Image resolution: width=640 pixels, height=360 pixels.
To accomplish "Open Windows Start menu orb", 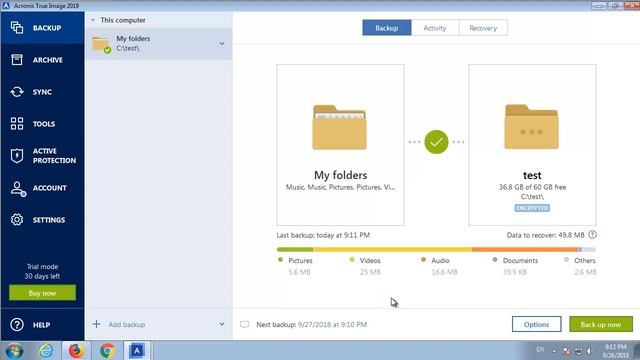I will [14, 351].
